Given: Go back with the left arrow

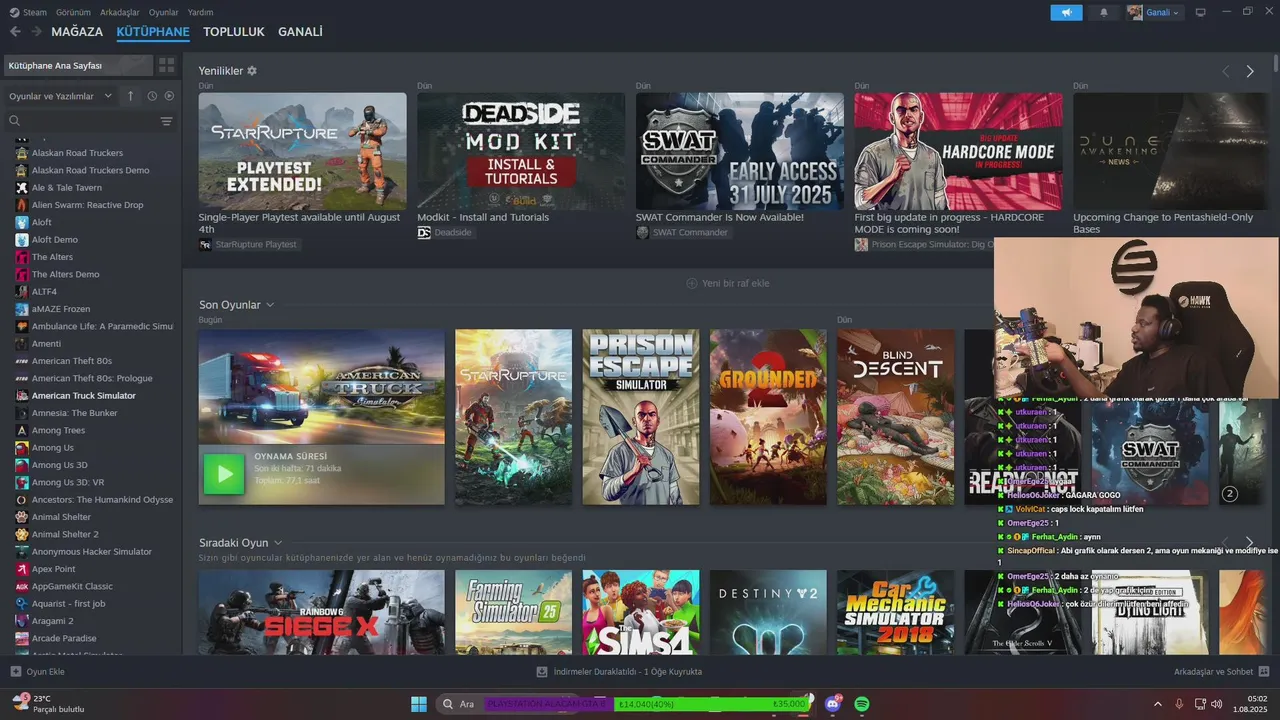Looking at the screenshot, I should tap(14, 32).
